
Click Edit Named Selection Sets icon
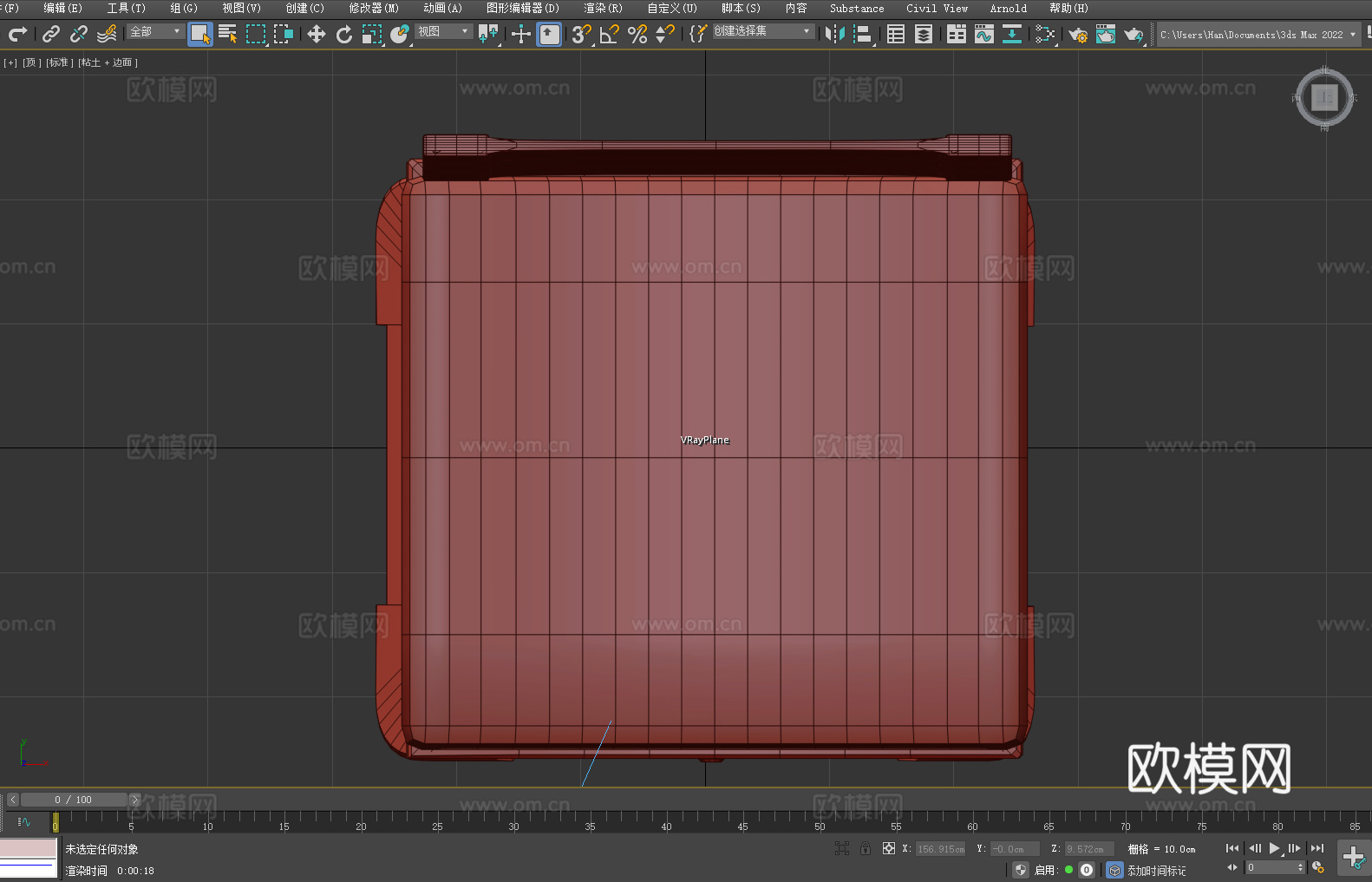698,35
